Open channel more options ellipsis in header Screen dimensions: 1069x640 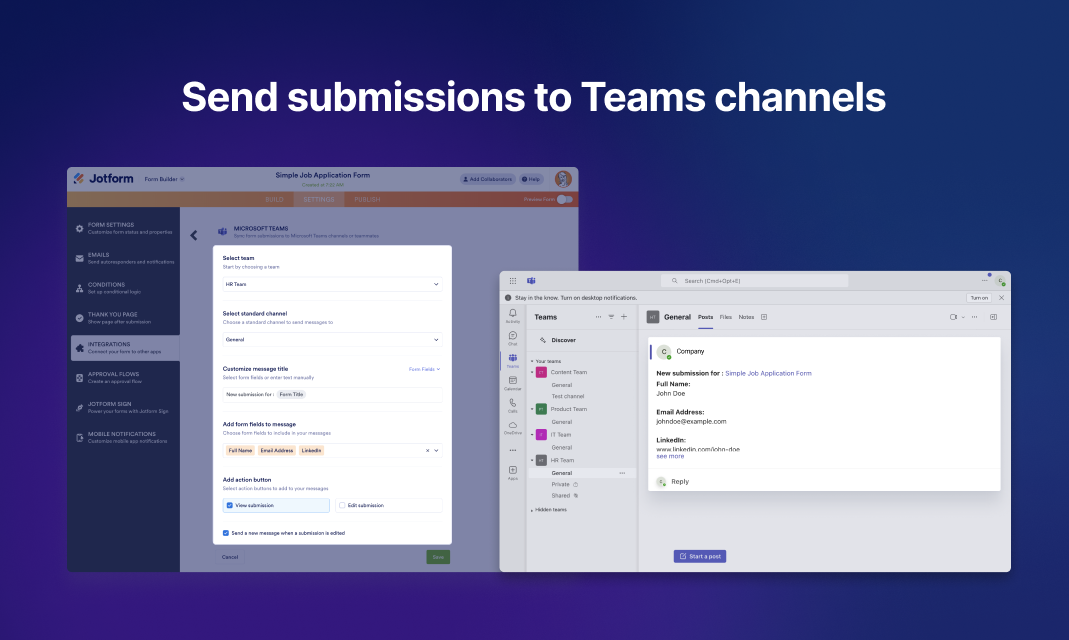coord(975,317)
